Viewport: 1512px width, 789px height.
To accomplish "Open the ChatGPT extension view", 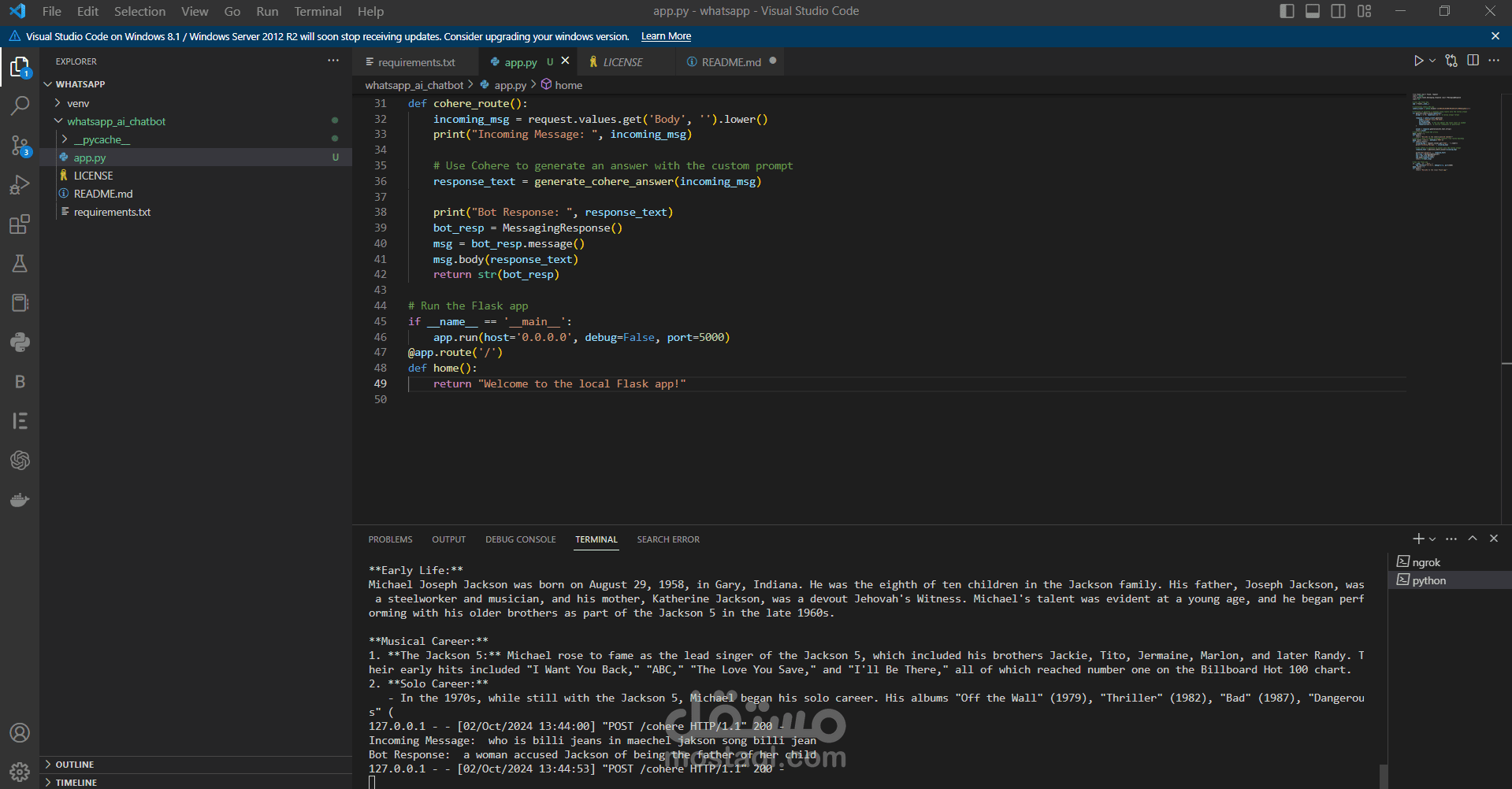I will tap(20, 461).
